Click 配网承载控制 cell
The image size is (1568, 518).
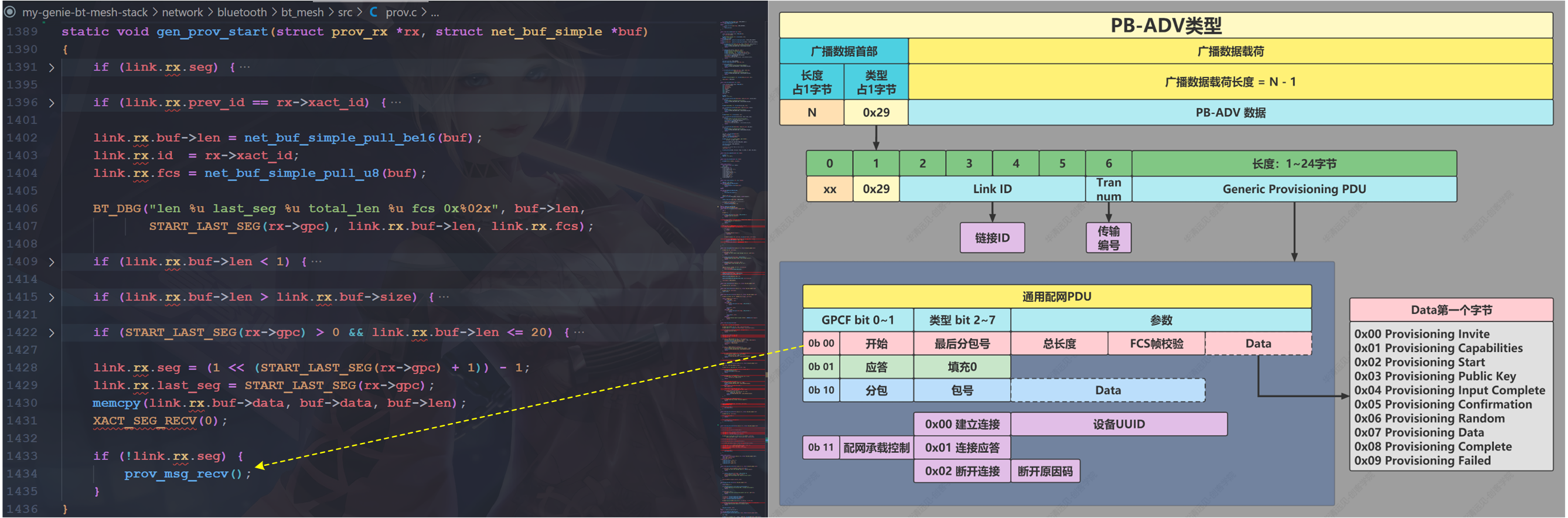point(876,448)
